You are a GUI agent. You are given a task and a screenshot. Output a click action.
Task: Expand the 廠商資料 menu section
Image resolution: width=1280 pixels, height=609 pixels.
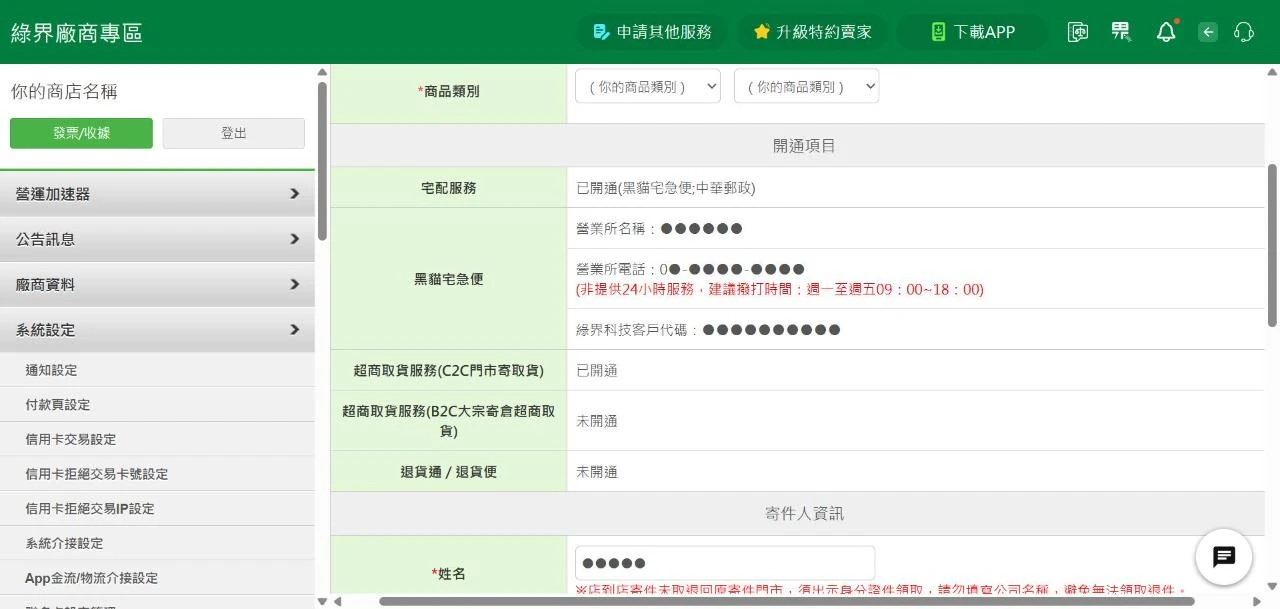coord(157,284)
